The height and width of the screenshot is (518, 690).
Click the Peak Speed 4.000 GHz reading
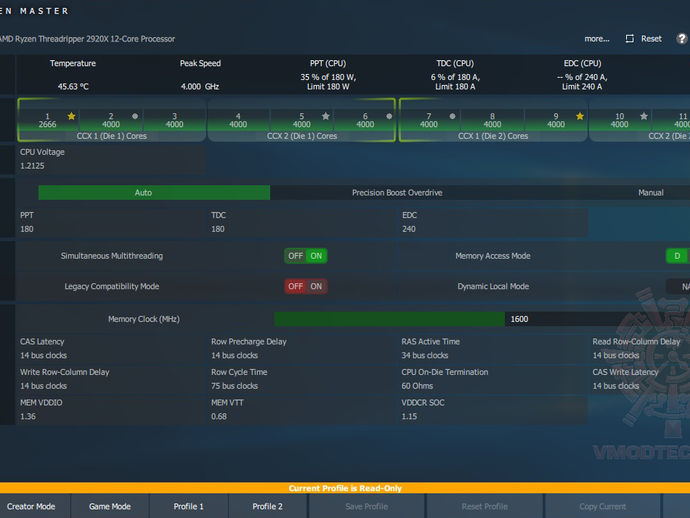200,86
